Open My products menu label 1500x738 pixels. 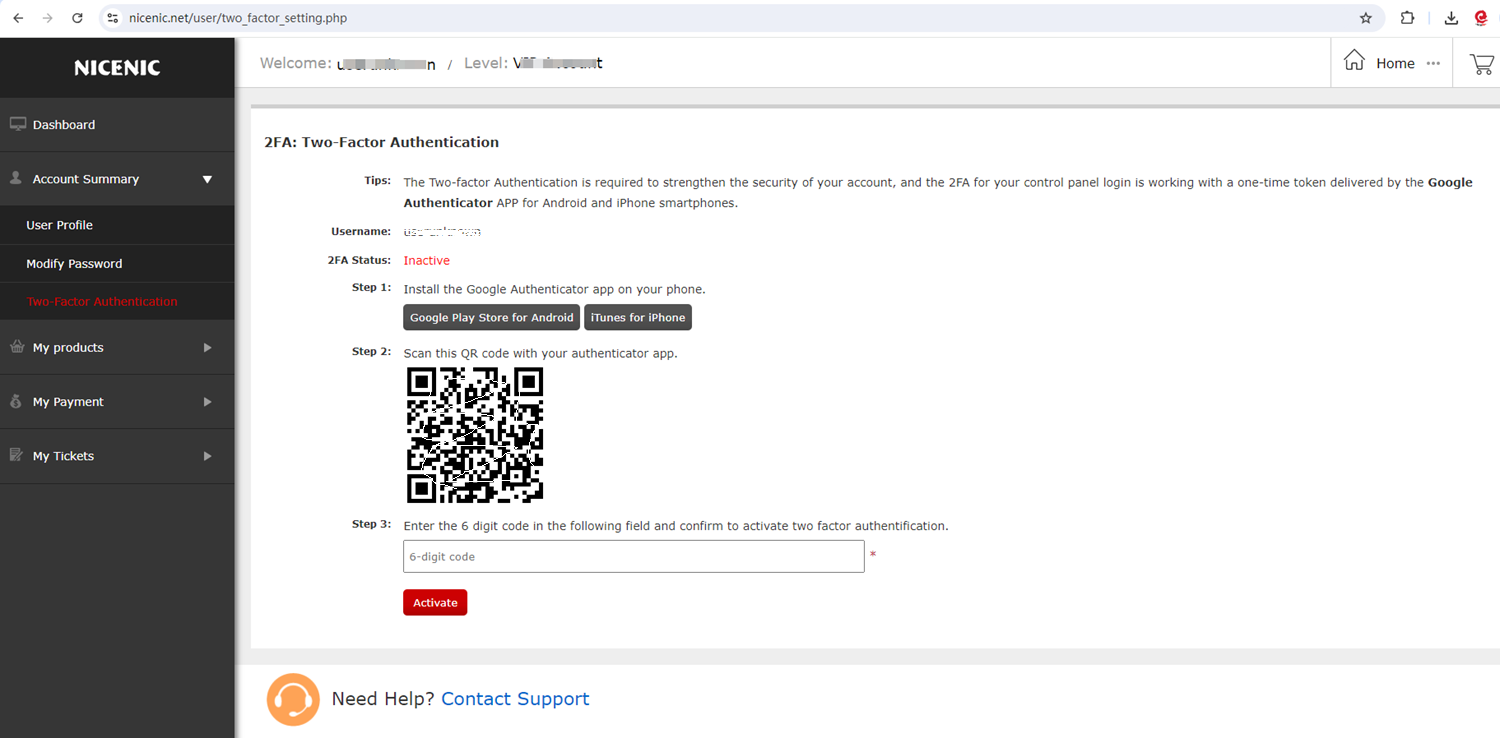(68, 347)
